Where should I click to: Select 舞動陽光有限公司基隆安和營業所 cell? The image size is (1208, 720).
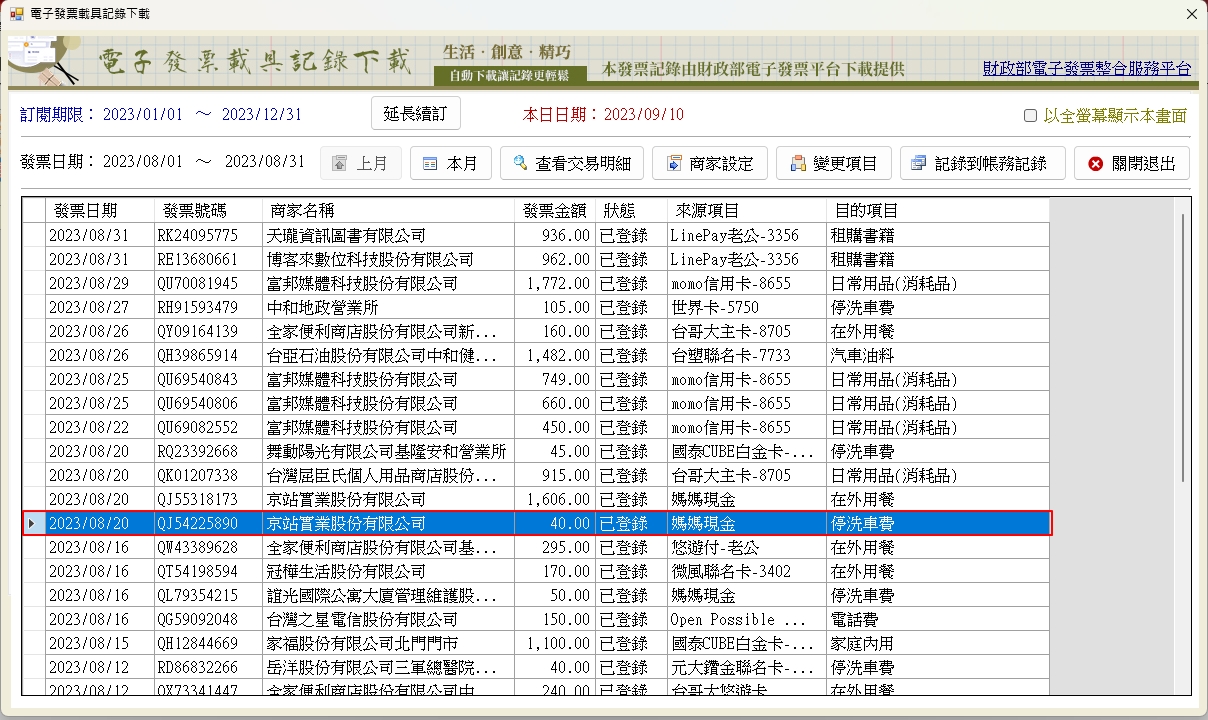click(x=388, y=452)
